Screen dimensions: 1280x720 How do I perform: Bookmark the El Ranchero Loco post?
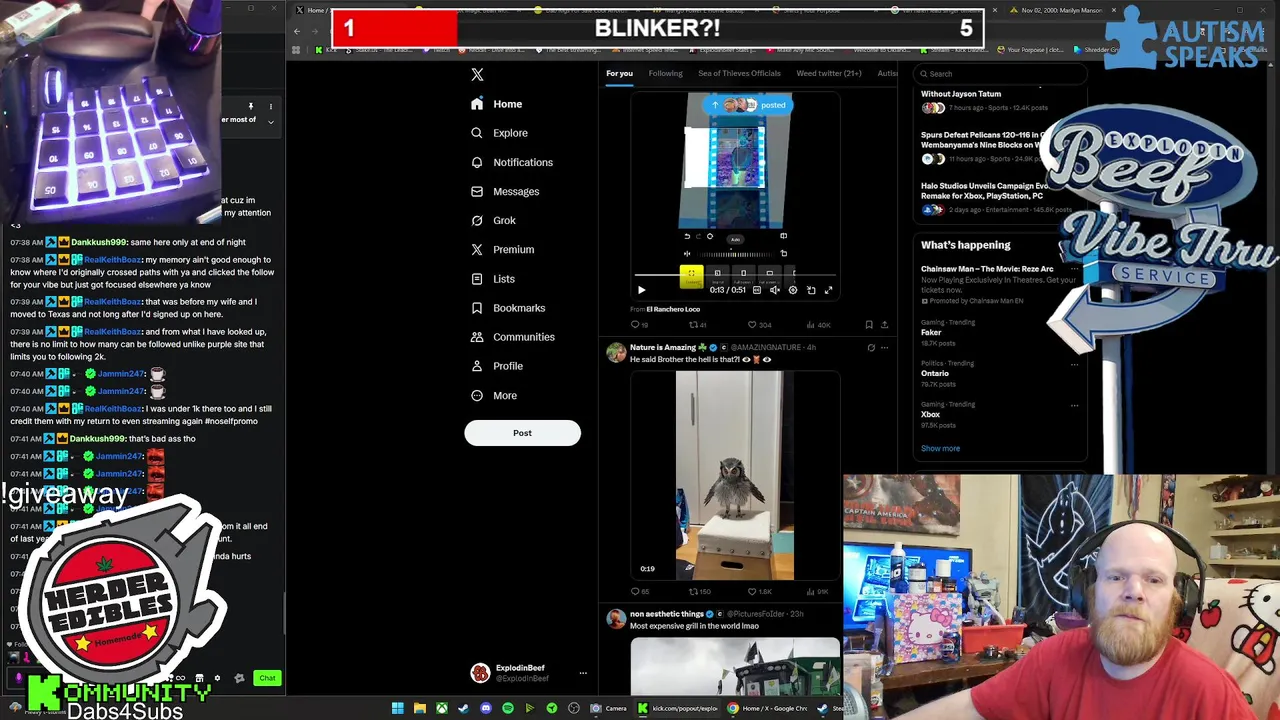pos(869,325)
